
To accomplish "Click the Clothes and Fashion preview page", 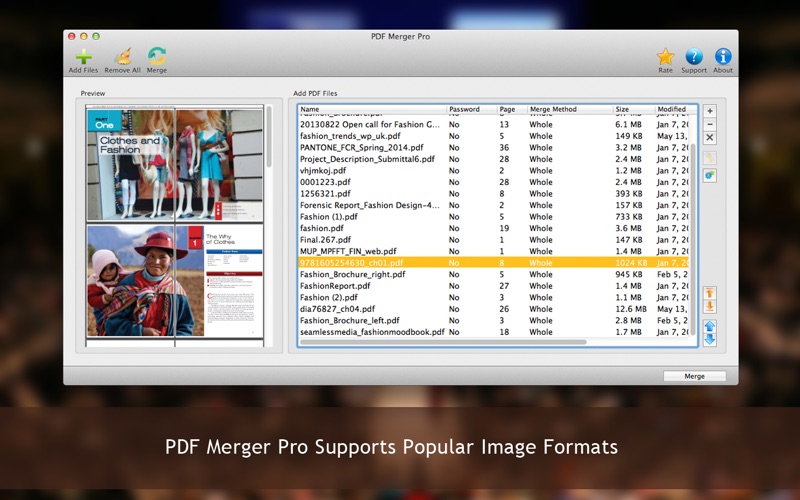I will coord(130,163).
